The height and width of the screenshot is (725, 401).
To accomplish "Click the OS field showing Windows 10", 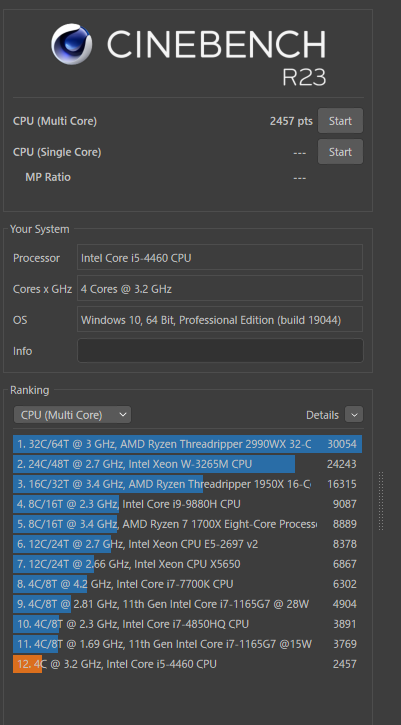I will click(220, 319).
